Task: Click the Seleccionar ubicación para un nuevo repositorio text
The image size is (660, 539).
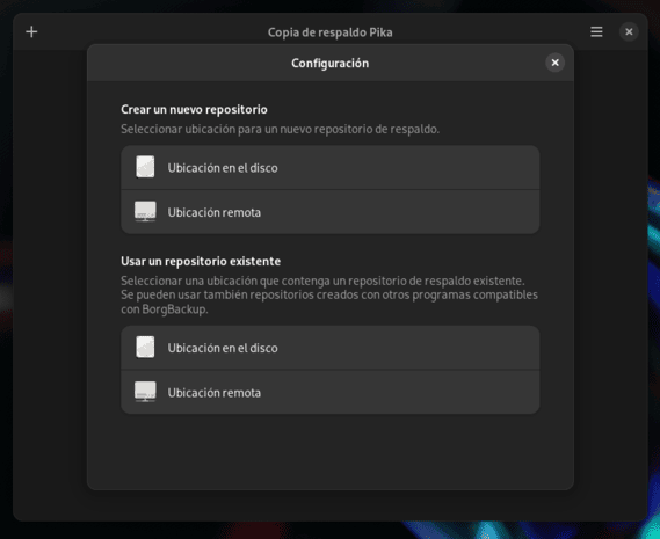Action: (280, 129)
